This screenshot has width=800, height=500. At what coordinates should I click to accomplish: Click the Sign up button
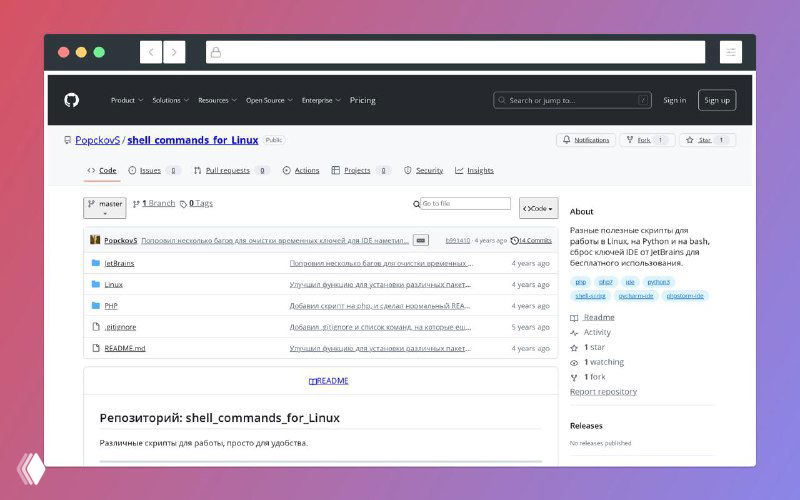(716, 100)
